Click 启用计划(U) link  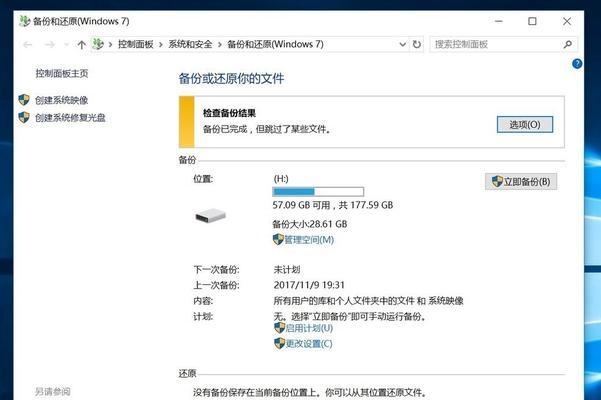coord(309,328)
